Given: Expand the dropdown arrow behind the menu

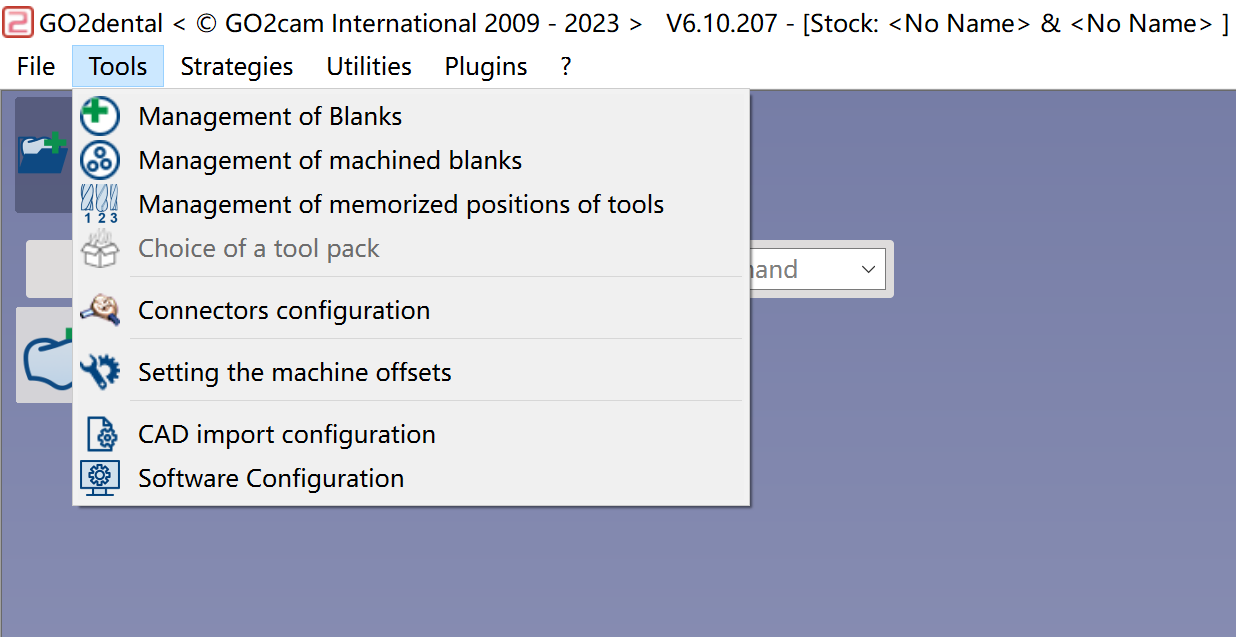Looking at the screenshot, I should click(867, 270).
